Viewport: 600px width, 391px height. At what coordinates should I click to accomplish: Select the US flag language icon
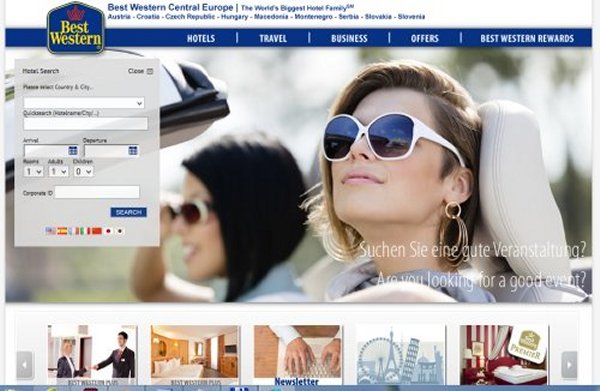(x=51, y=231)
